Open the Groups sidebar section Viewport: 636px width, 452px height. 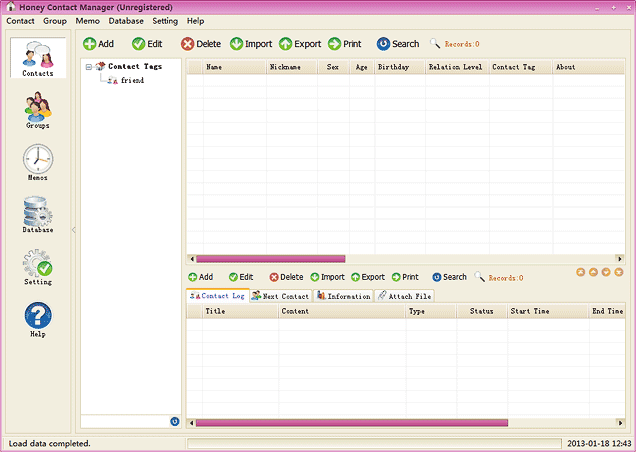(x=38, y=110)
